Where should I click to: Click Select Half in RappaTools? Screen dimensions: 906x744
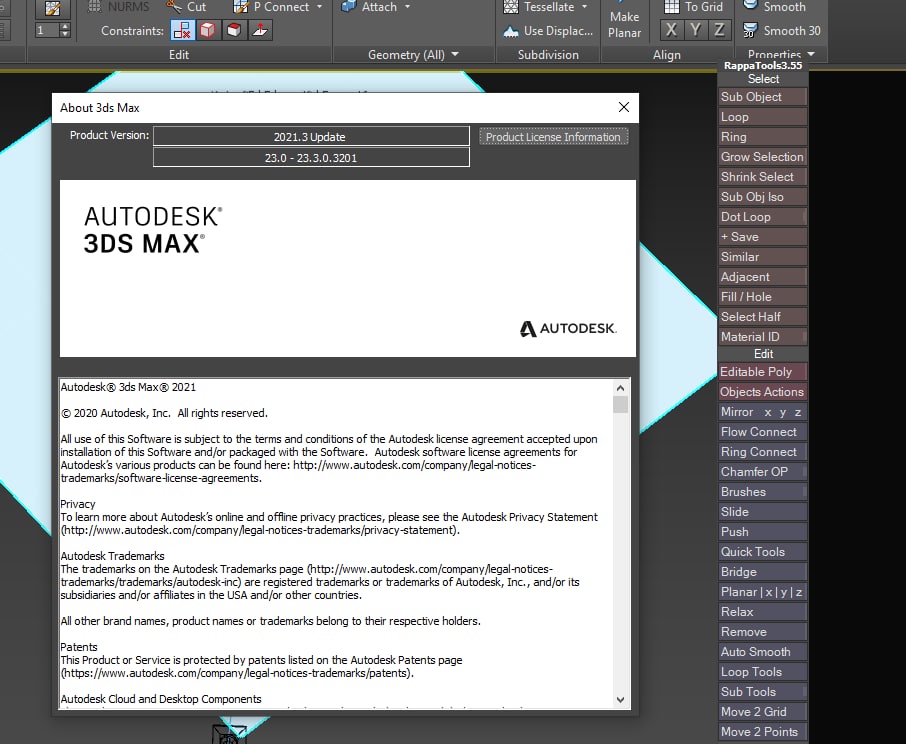click(762, 317)
